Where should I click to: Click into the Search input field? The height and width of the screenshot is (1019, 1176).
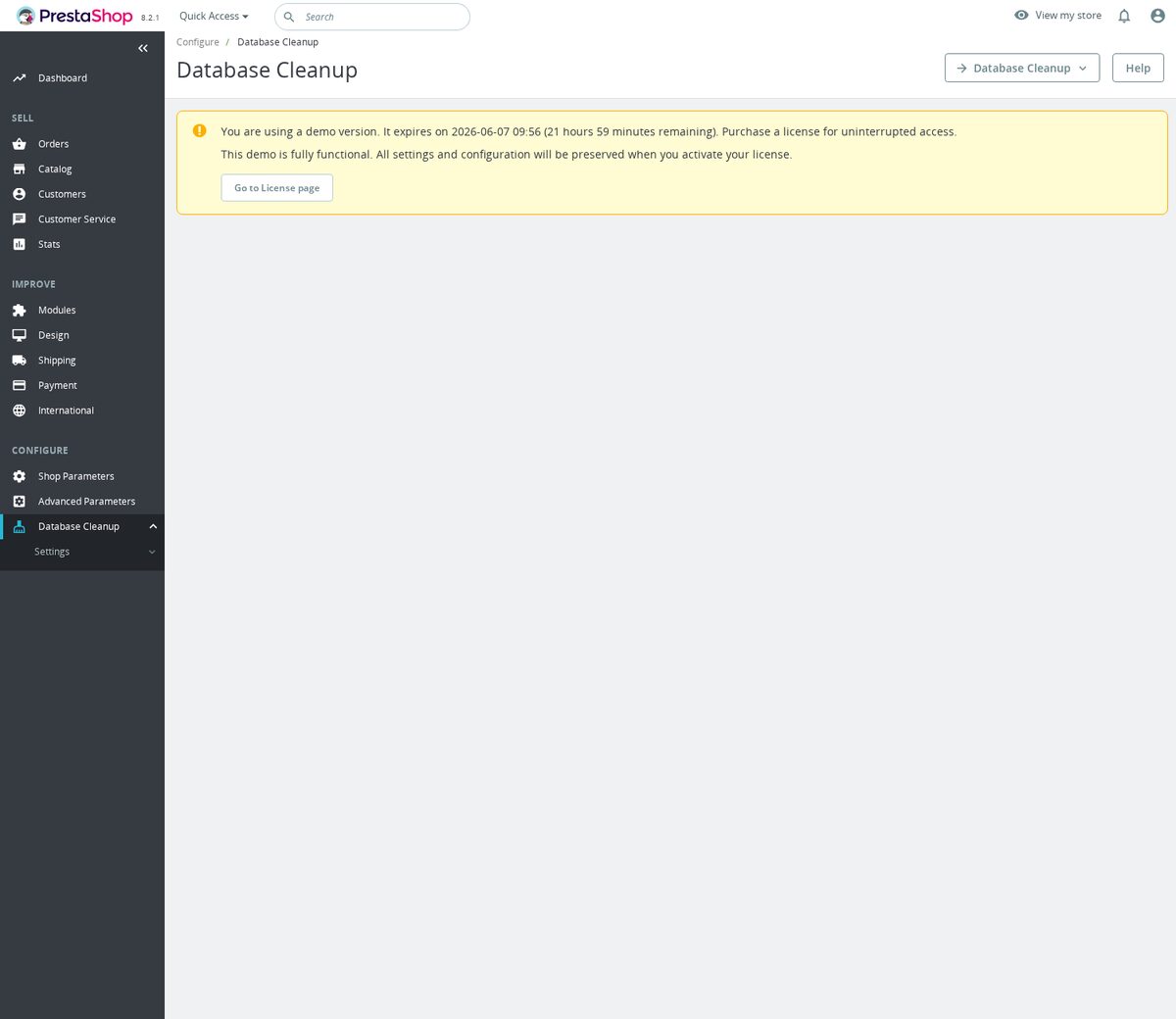point(372,17)
